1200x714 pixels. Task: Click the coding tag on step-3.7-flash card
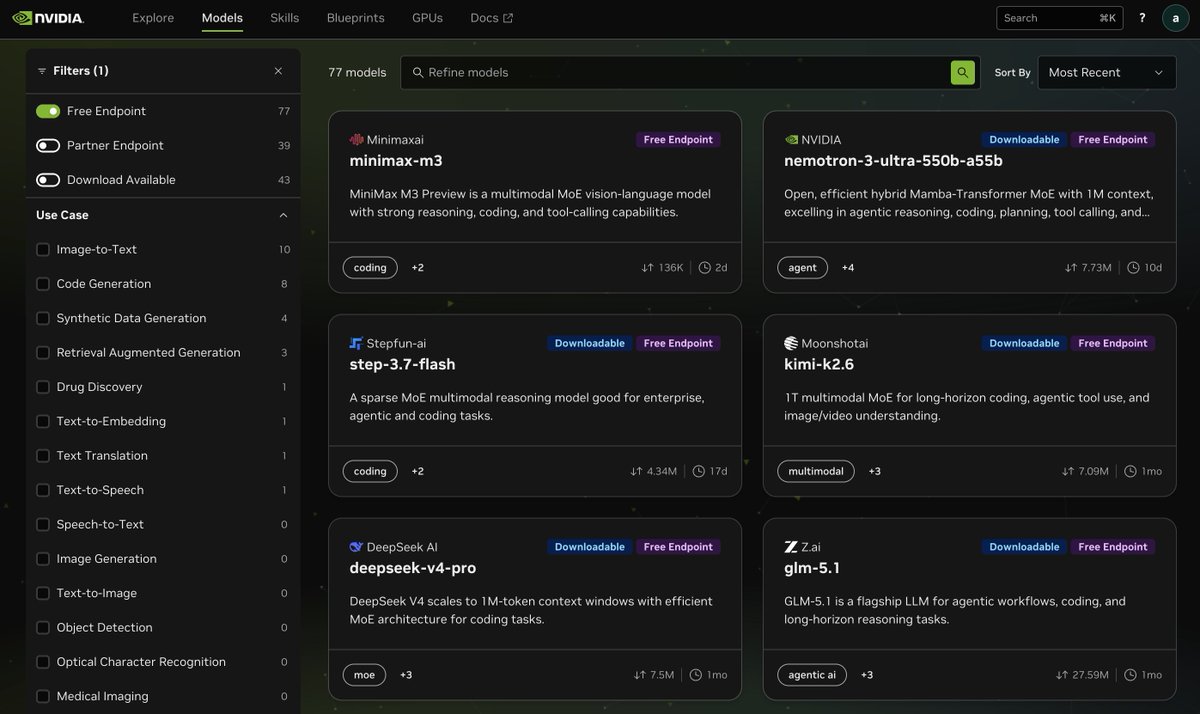coord(370,471)
